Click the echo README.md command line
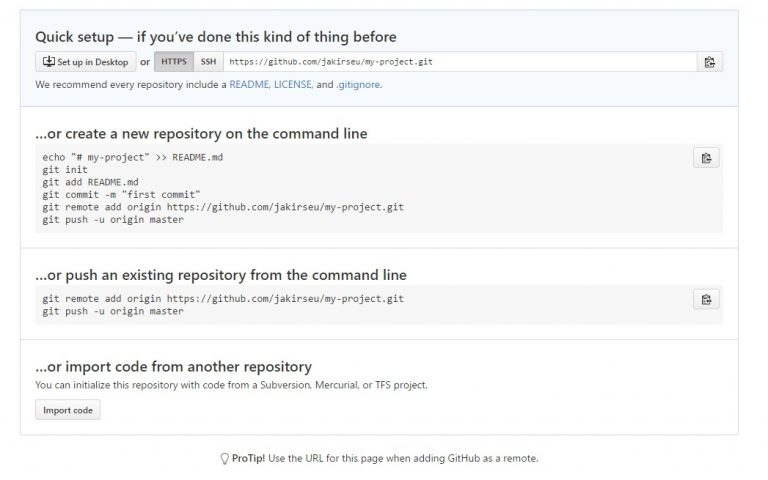The image size is (768, 480). point(132,157)
